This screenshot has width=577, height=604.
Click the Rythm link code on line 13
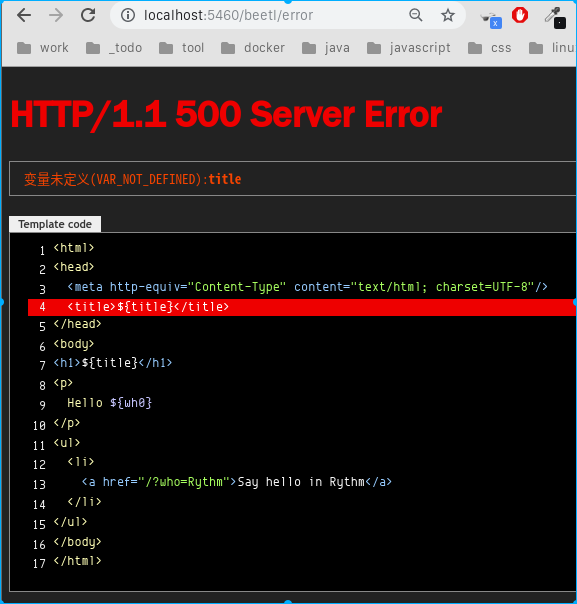[x=237, y=482]
